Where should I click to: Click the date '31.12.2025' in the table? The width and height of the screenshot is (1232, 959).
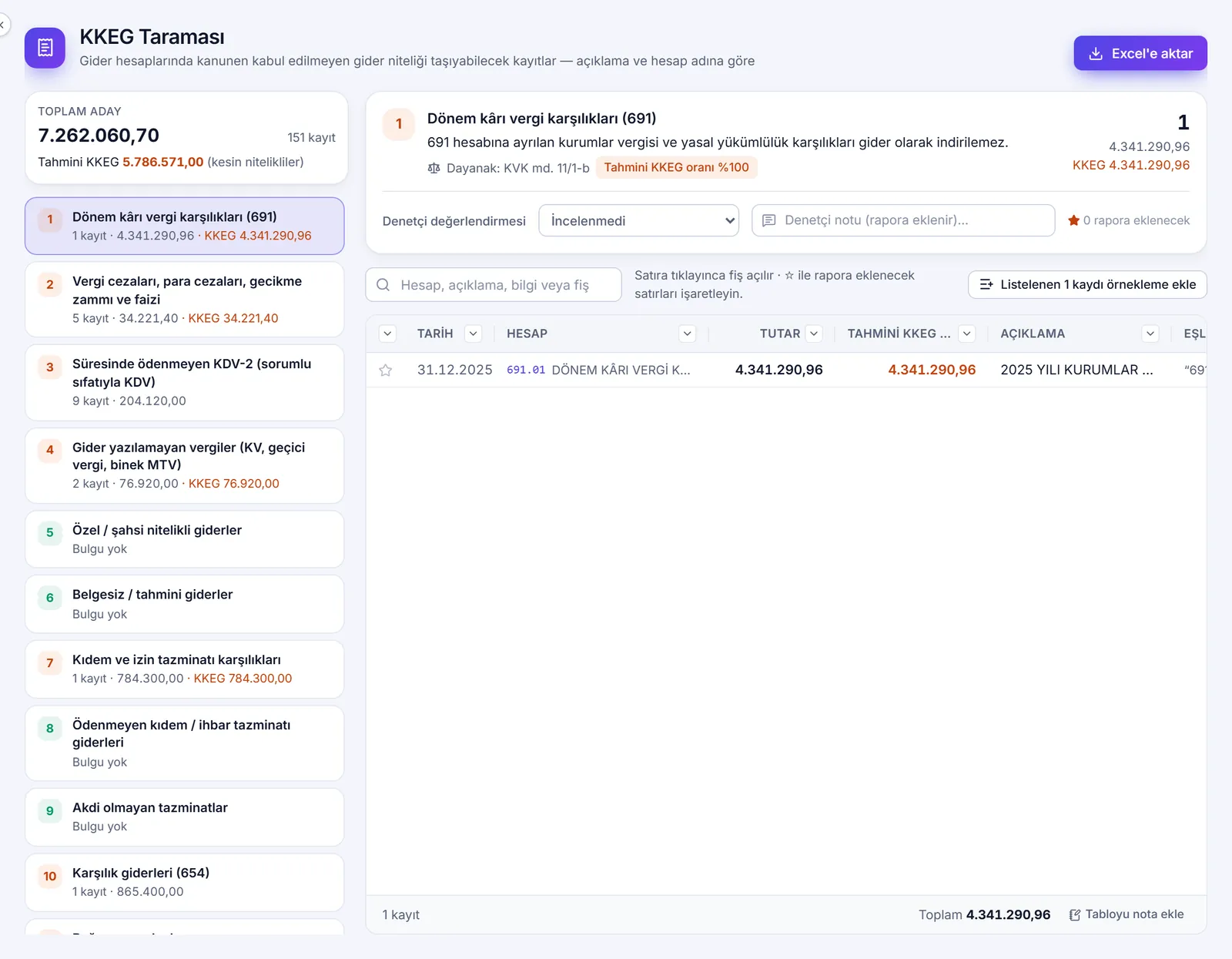tap(455, 370)
